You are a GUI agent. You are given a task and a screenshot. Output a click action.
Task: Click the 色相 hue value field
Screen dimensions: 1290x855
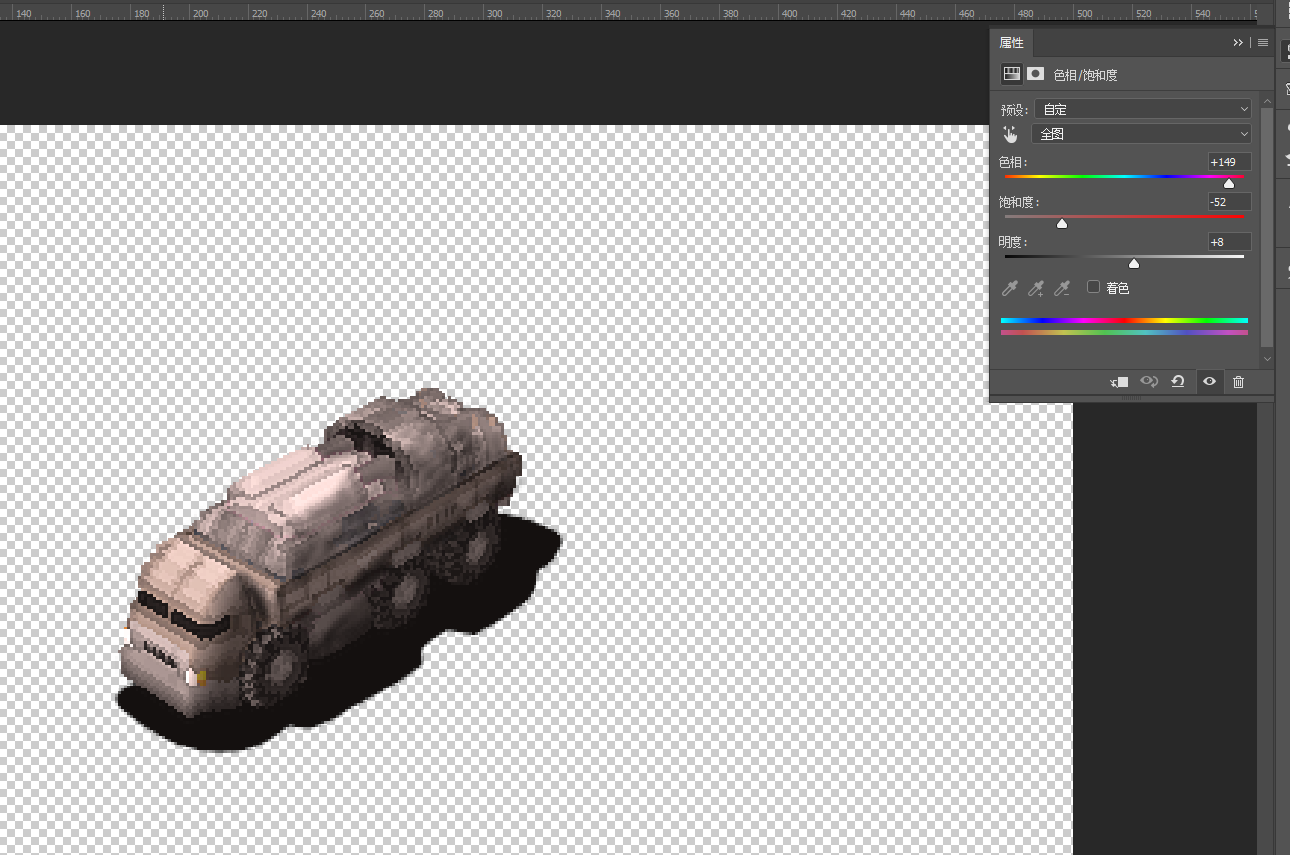(x=1229, y=162)
